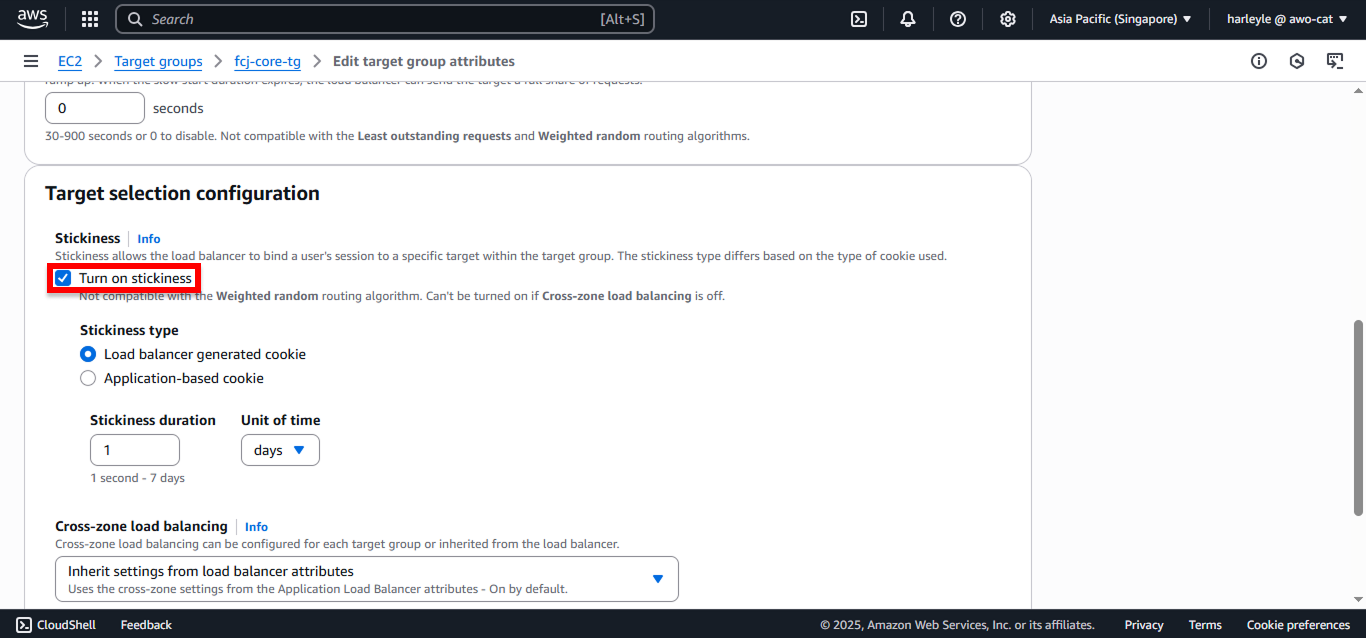Open the help question mark icon
The height and width of the screenshot is (638, 1366).
pyautogui.click(x=958, y=19)
